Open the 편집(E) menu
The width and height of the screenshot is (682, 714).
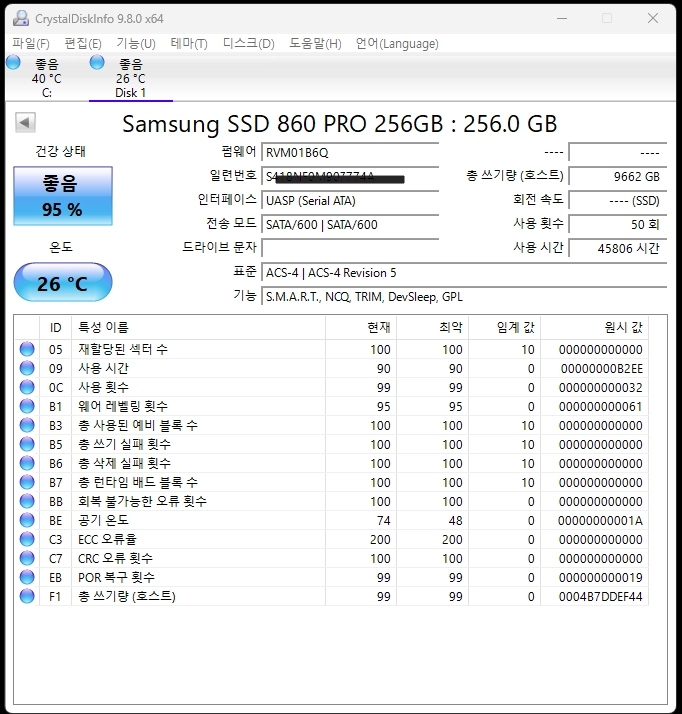(x=83, y=44)
